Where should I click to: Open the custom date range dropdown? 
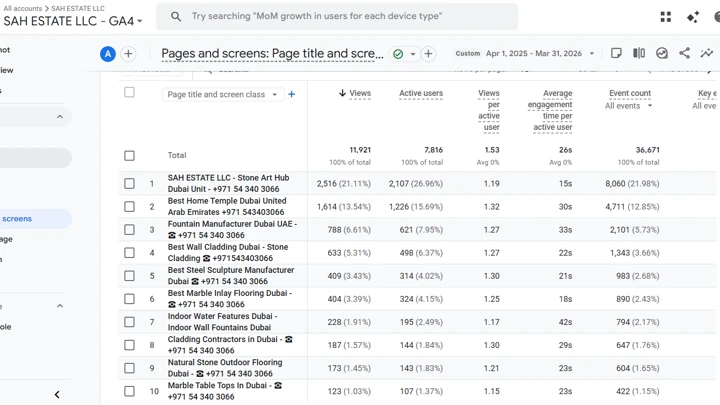pyautogui.click(x=592, y=53)
